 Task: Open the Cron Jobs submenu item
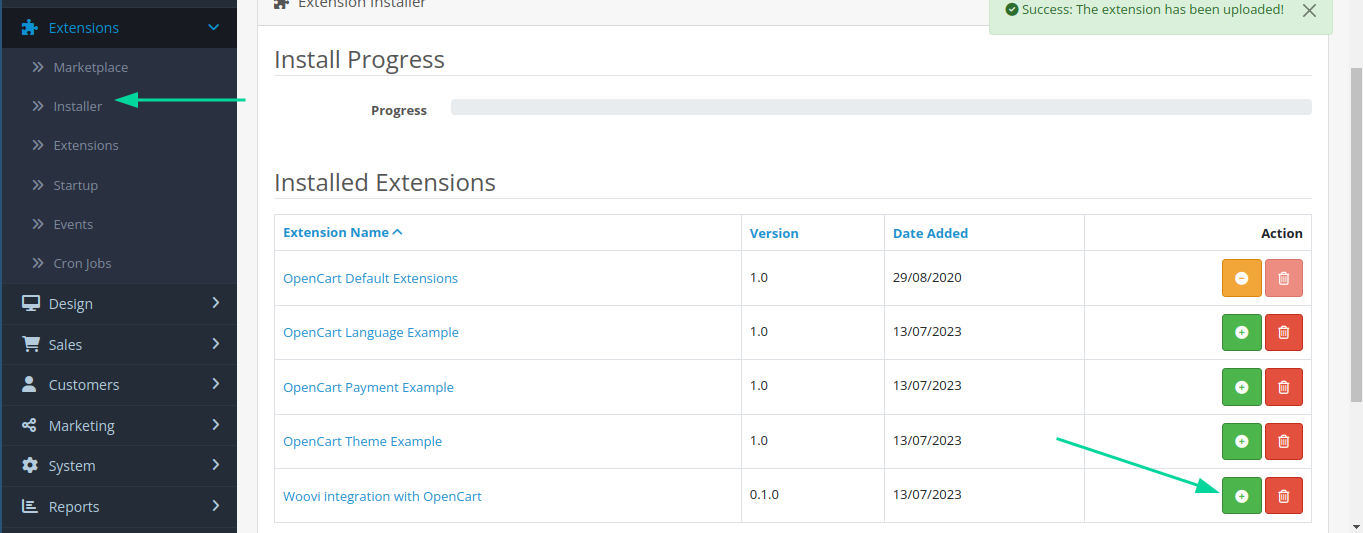pyautogui.click(x=82, y=263)
